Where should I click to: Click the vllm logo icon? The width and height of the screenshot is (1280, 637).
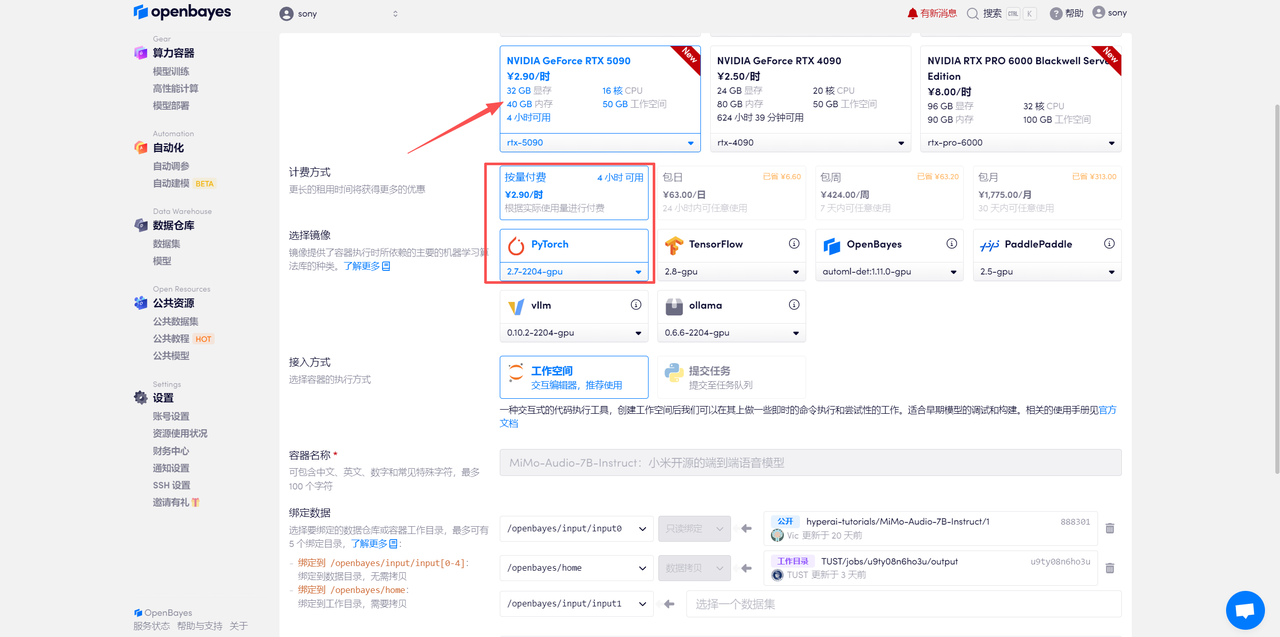coord(516,306)
